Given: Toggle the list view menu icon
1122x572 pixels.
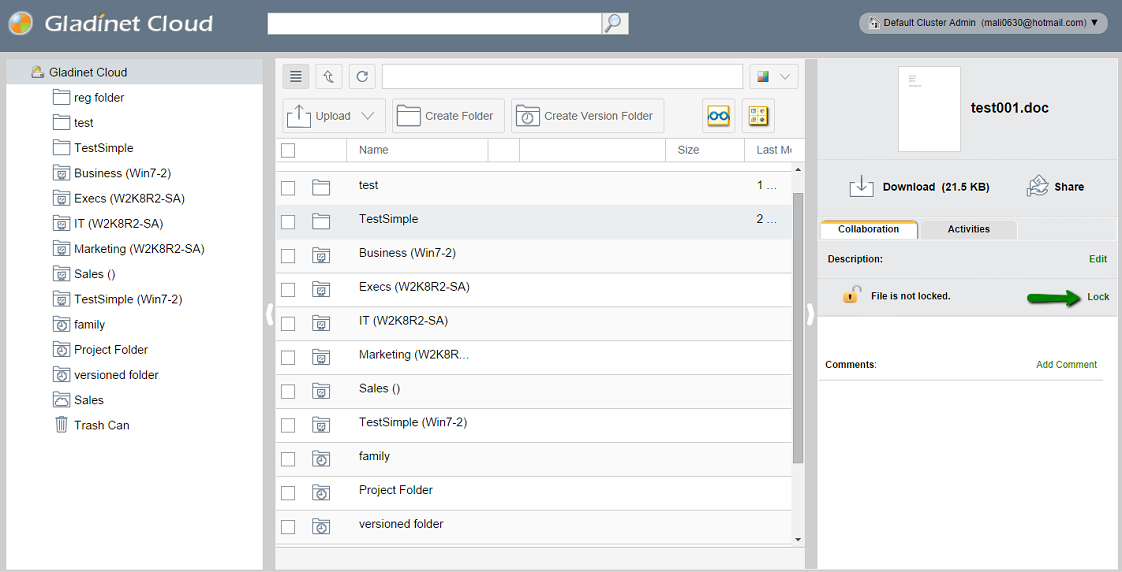Looking at the screenshot, I should click(296, 77).
